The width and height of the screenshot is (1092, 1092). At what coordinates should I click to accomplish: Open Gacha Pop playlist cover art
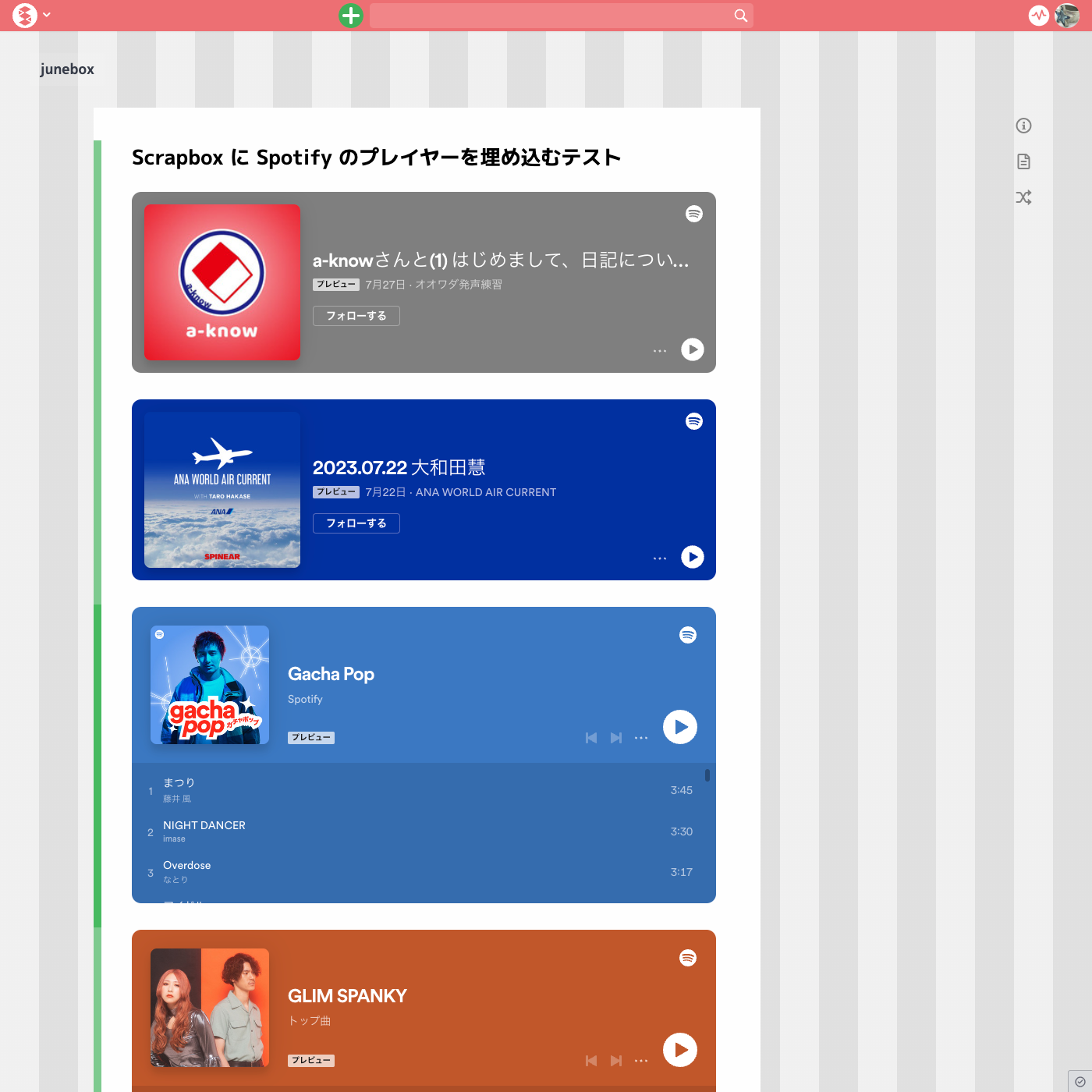[210, 685]
